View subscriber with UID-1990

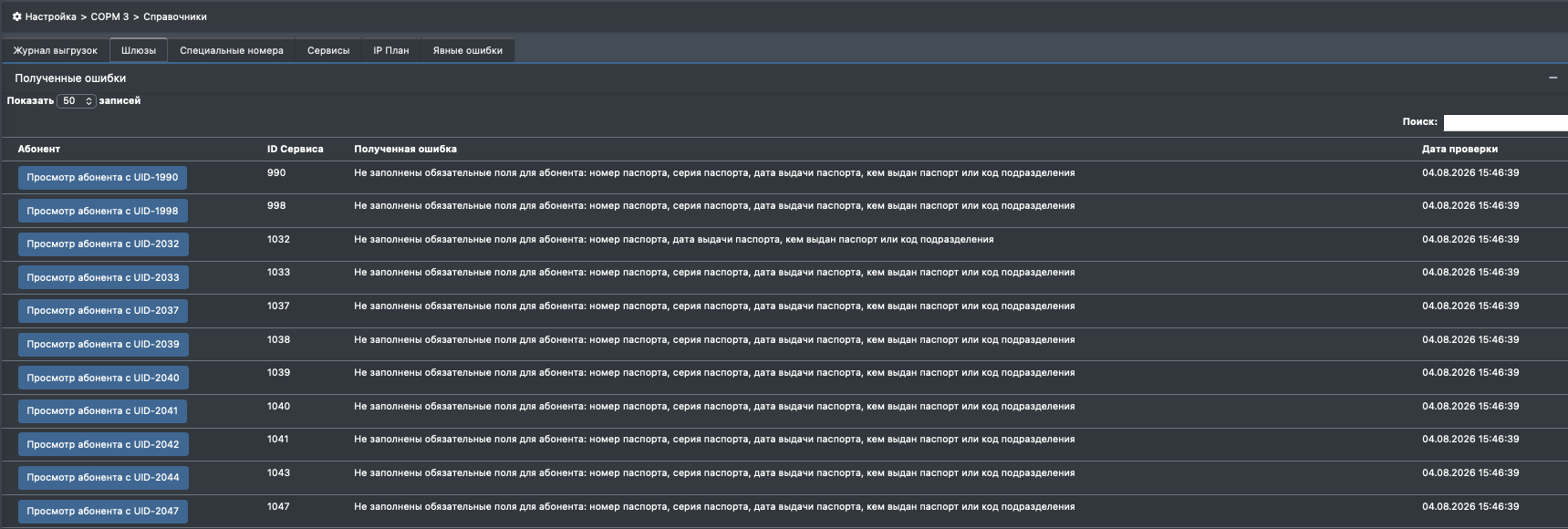tap(102, 178)
